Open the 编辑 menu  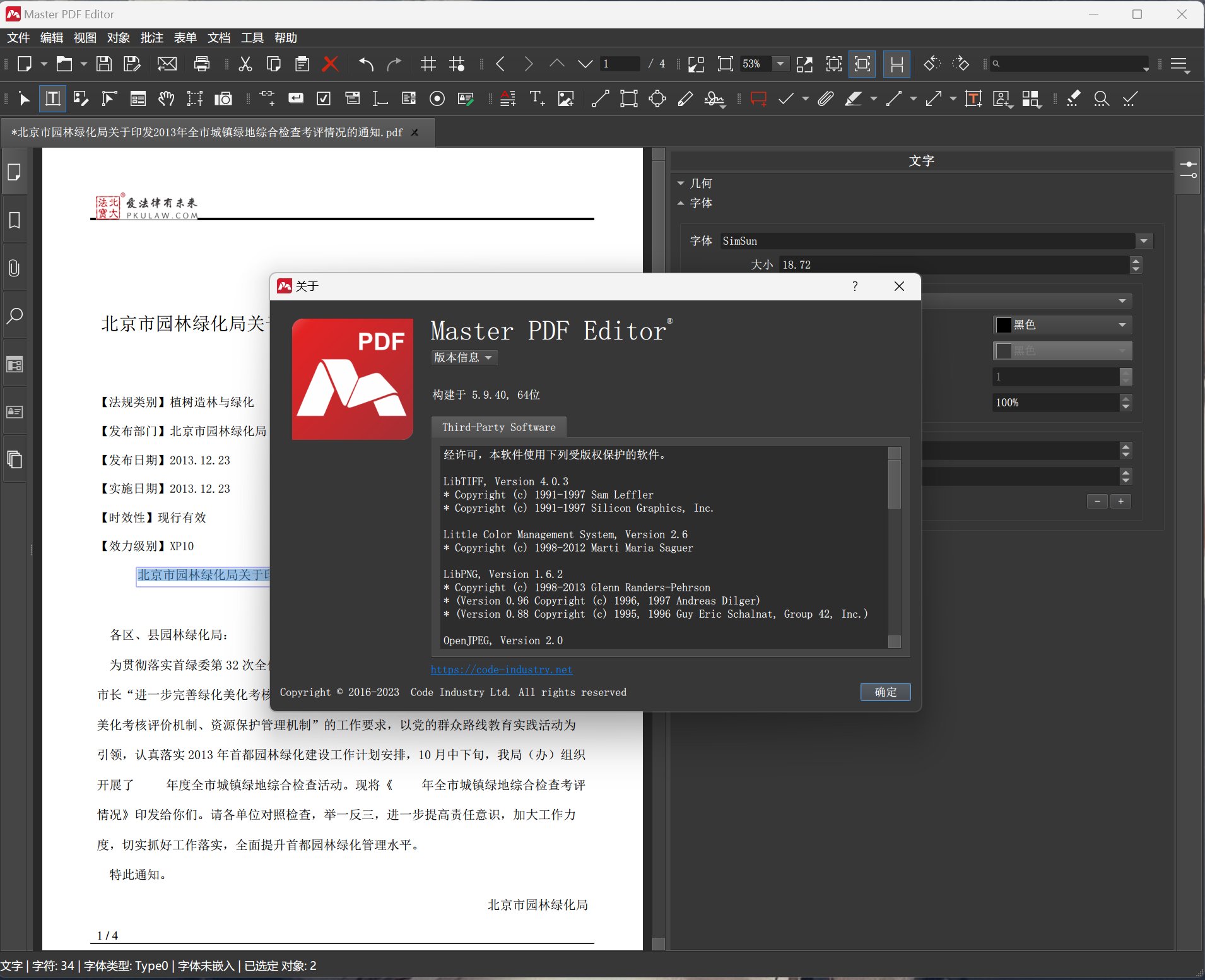(52, 38)
